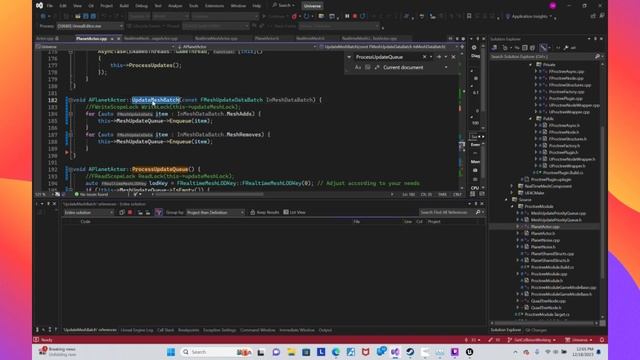Sort references by the Code column
Viewport: 640px width, 360px height.
coord(85,222)
